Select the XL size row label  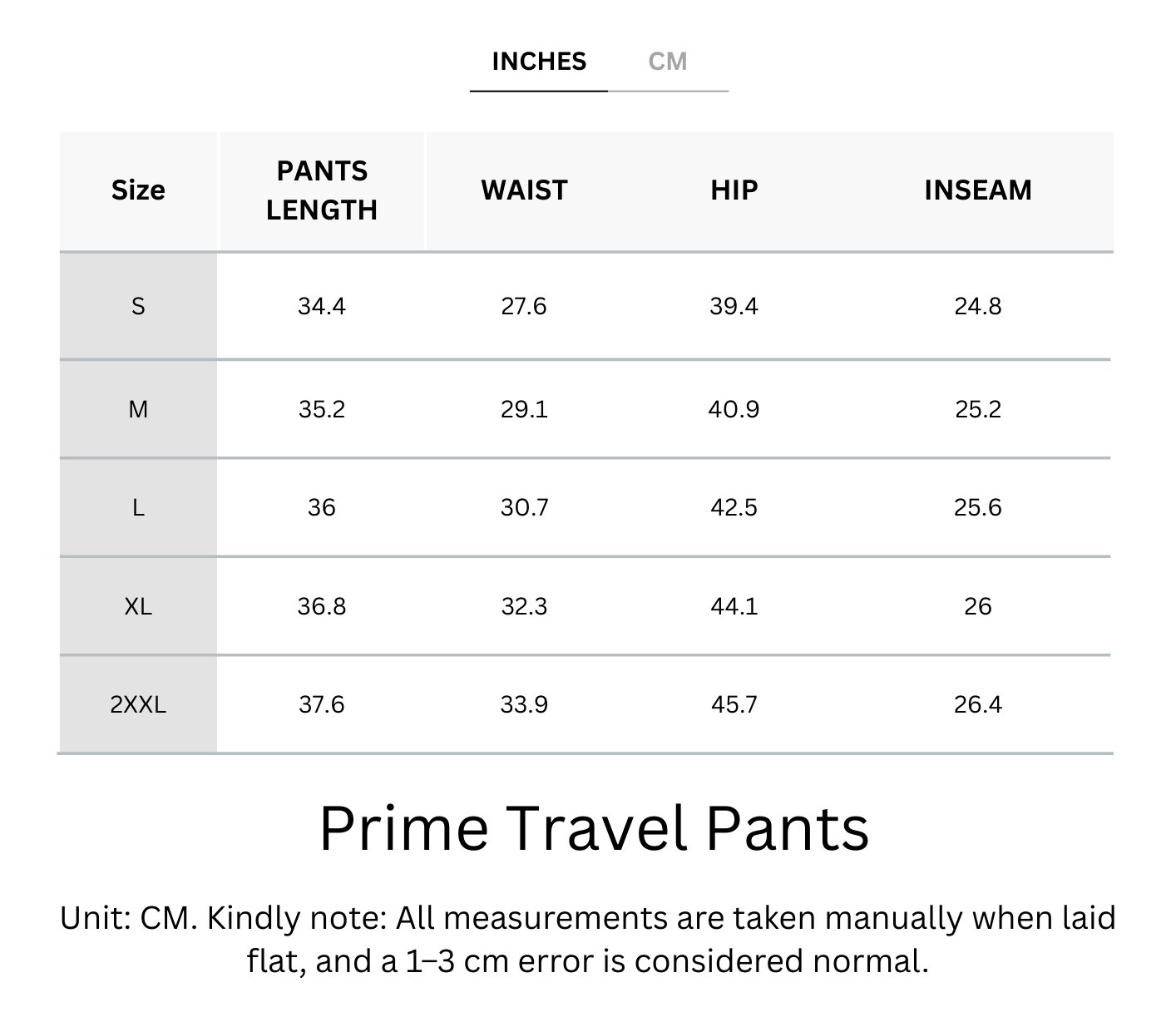point(138,606)
